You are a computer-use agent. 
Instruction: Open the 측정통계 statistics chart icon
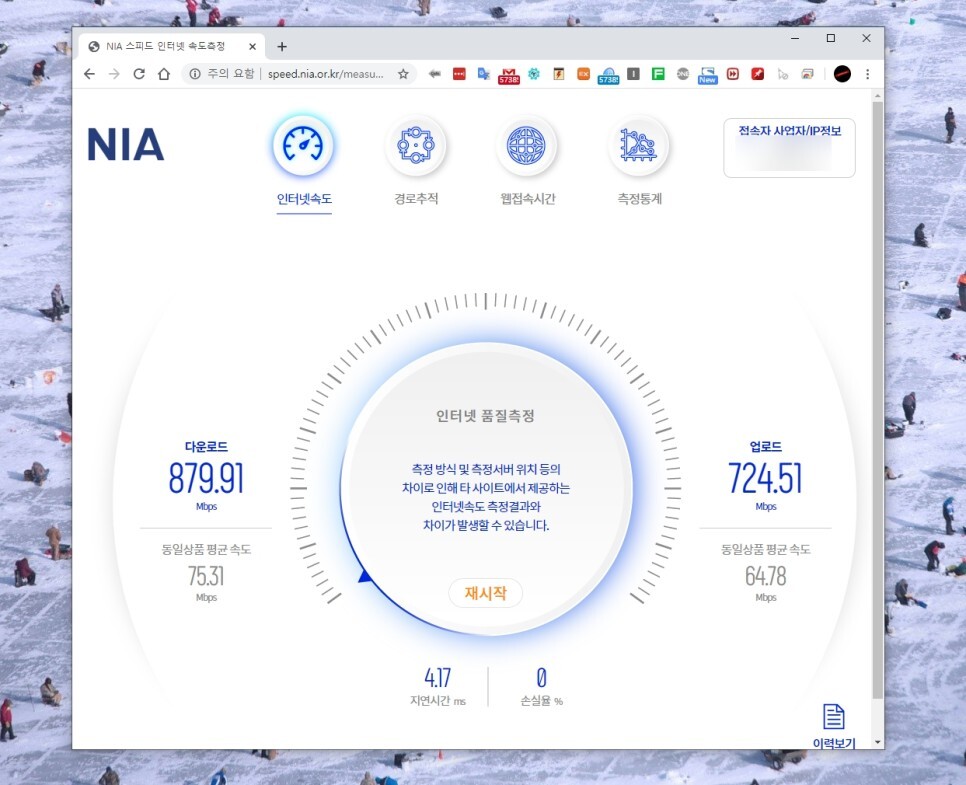638,146
